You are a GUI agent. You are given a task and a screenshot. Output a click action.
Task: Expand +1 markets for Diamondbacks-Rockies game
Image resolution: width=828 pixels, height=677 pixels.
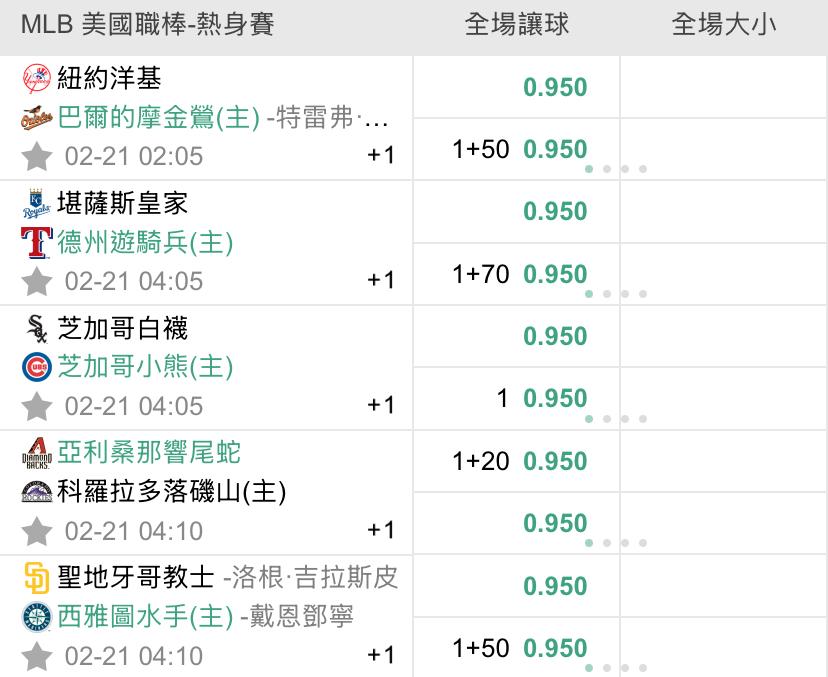point(381,530)
